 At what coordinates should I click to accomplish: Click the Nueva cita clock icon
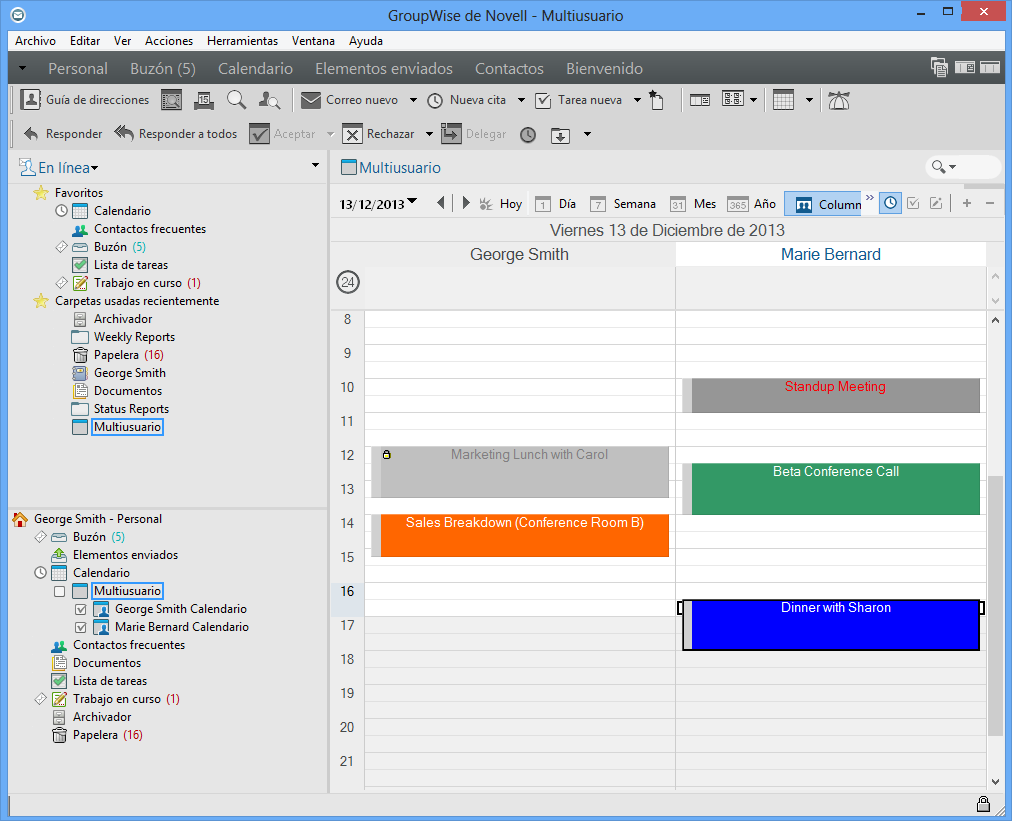coord(435,101)
